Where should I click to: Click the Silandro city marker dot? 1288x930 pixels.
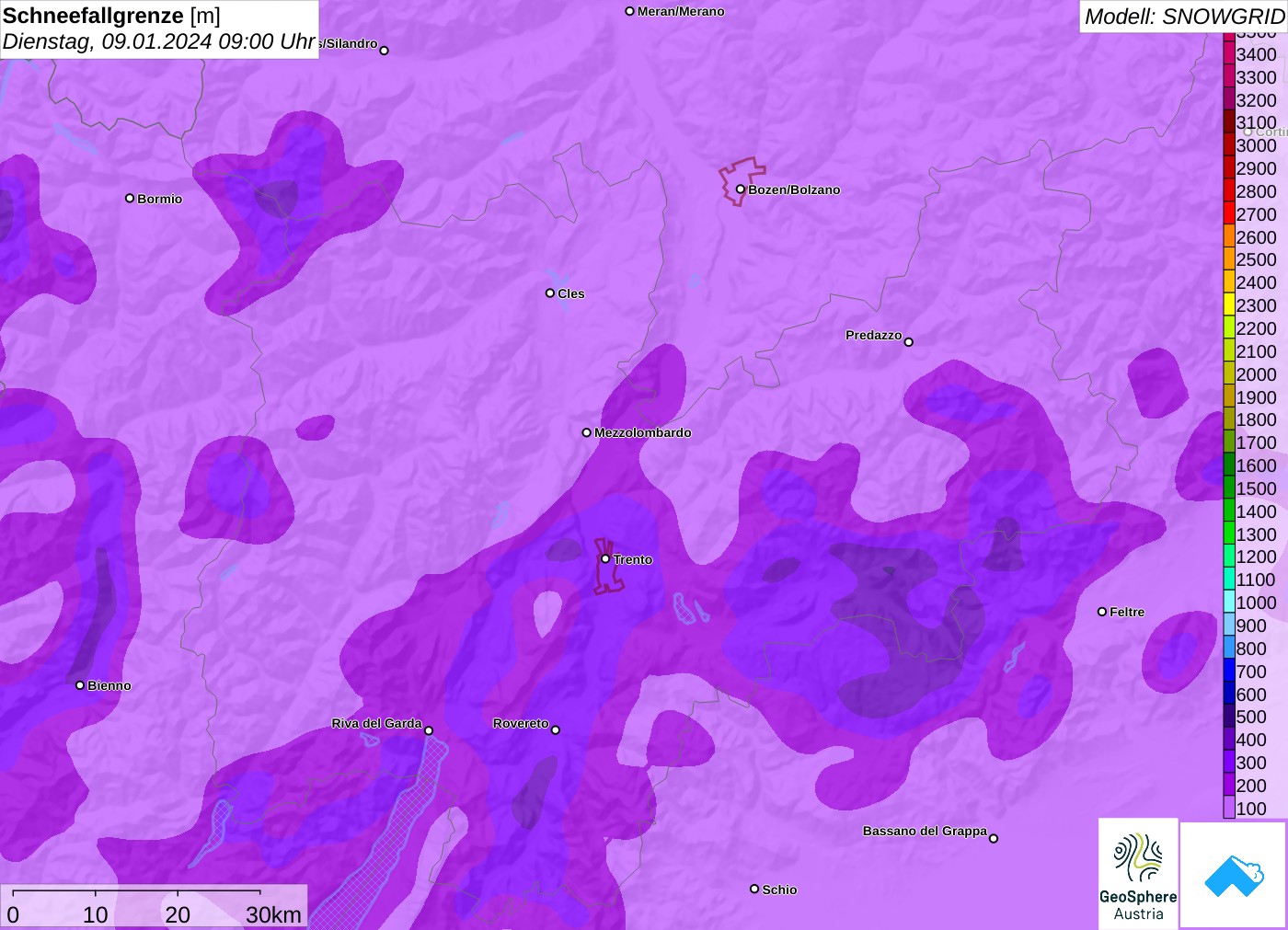[x=385, y=51]
